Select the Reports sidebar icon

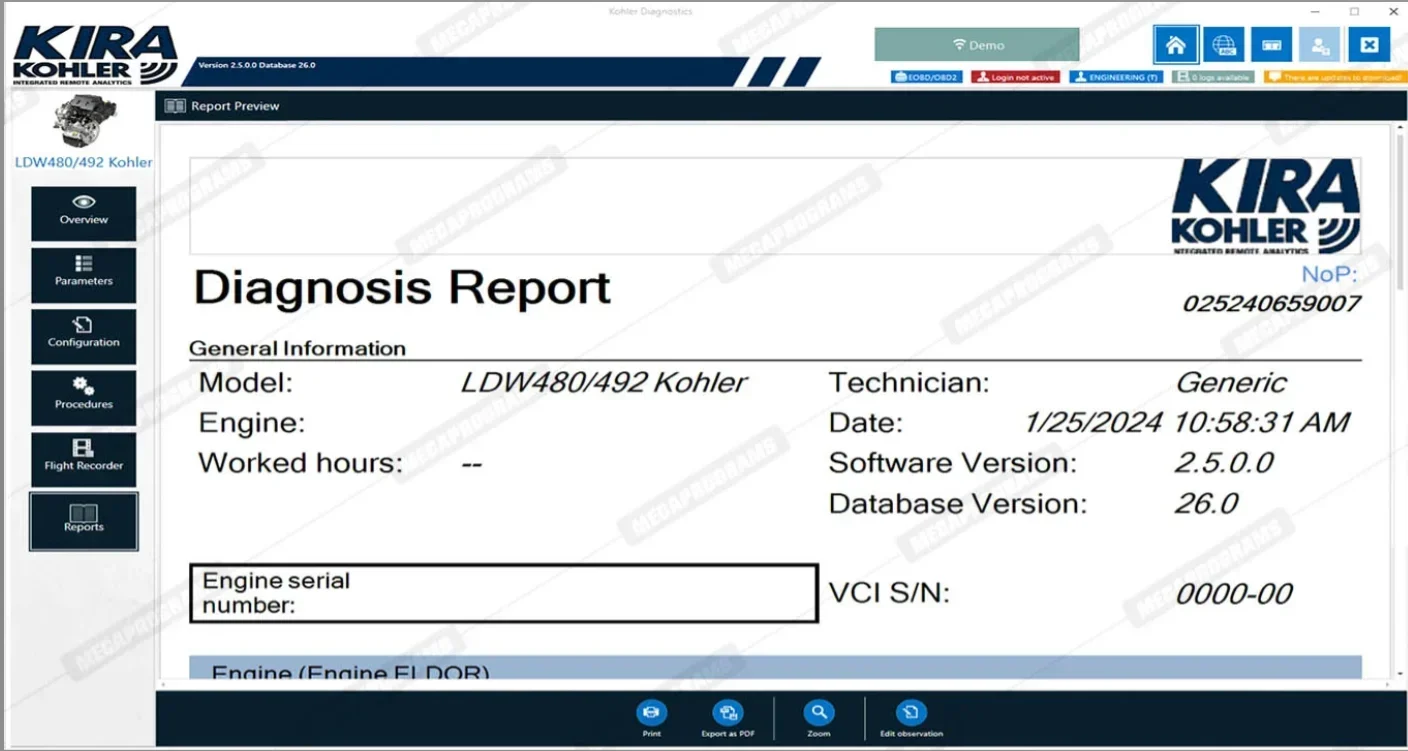(x=83, y=521)
